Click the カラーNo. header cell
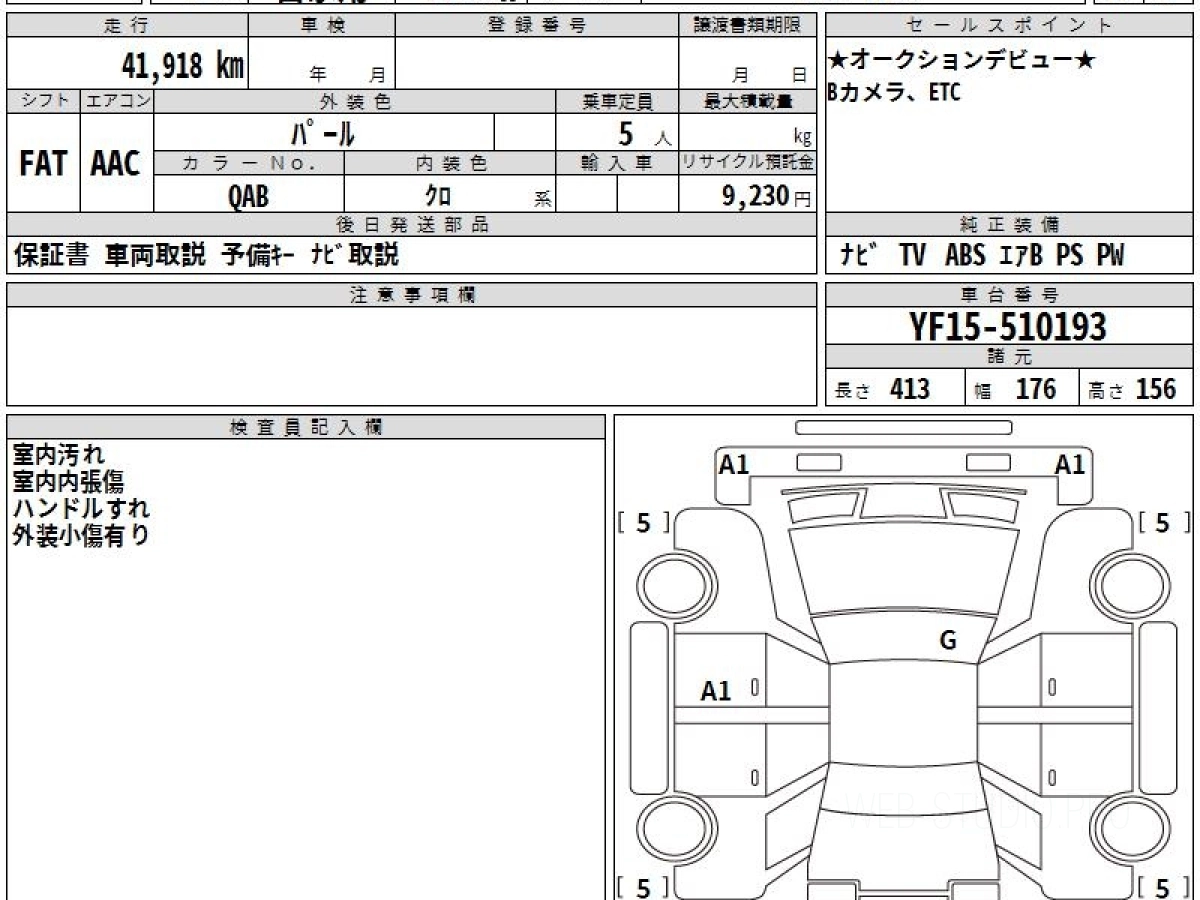Viewport: 1200px width, 900px height. pyautogui.click(x=249, y=163)
